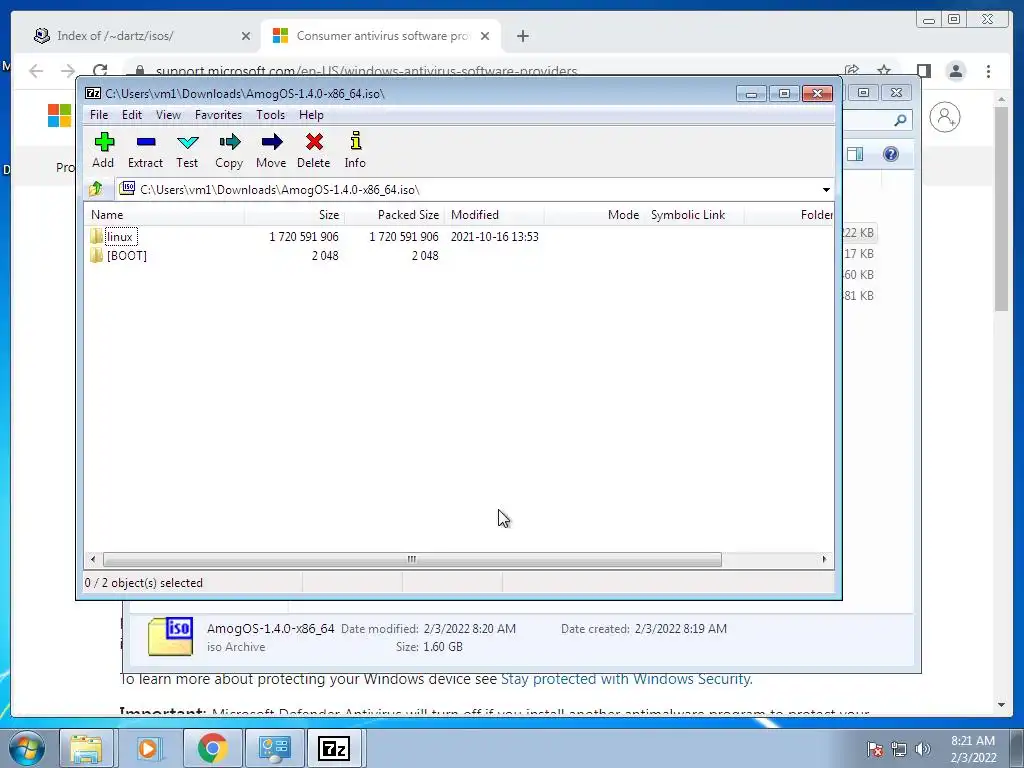Click the 7z icon in the title bar

tap(93, 93)
